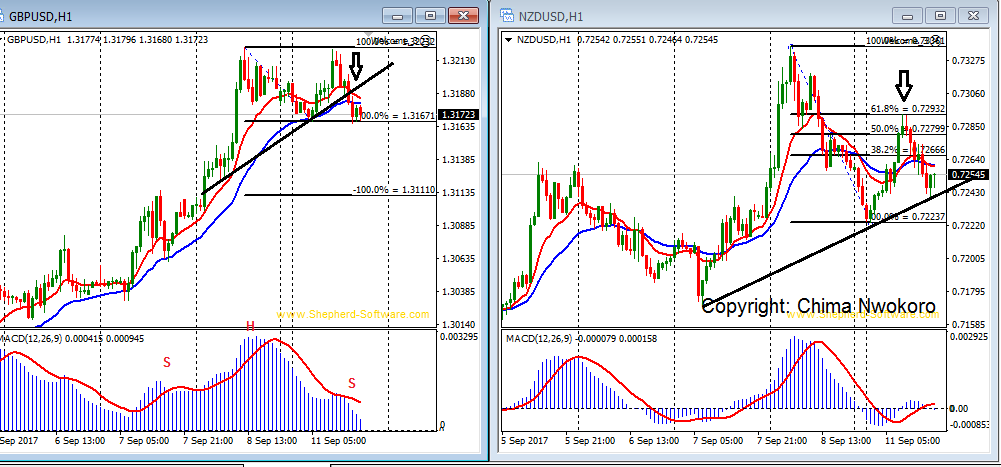Close the NZDUSD,H1 chart window
Image resolution: width=1001 pixels, height=467 pixels.
pos(974,16)
